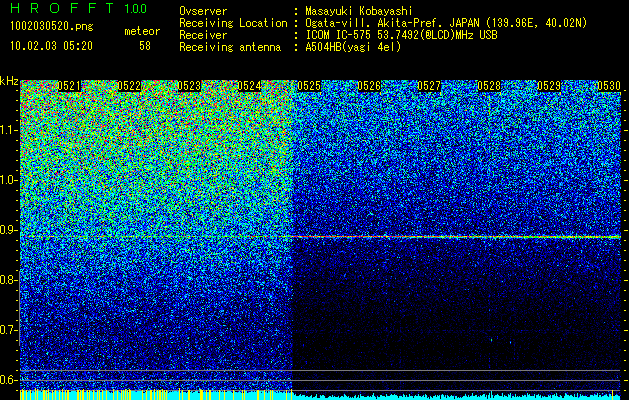Click the 0524 time marker

pos(249,86)
